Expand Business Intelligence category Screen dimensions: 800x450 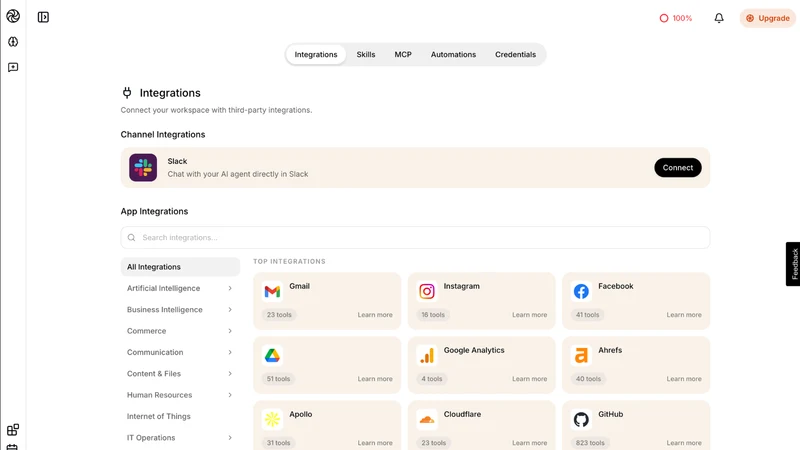pos(180,310)
